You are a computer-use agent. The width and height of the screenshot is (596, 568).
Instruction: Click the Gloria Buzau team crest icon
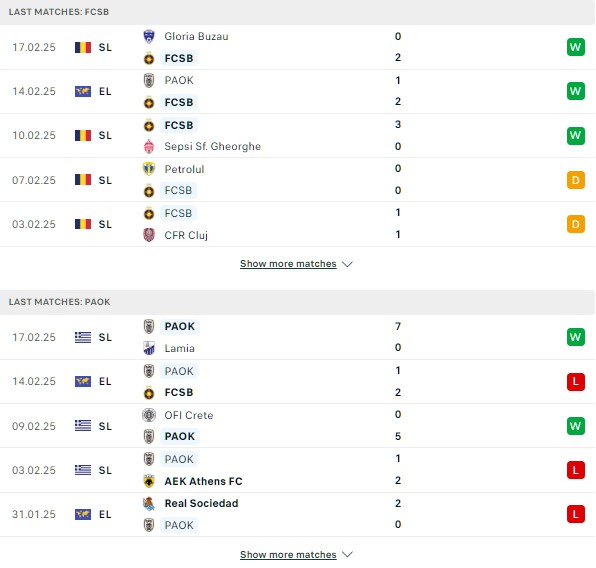(x=149, y=36)
